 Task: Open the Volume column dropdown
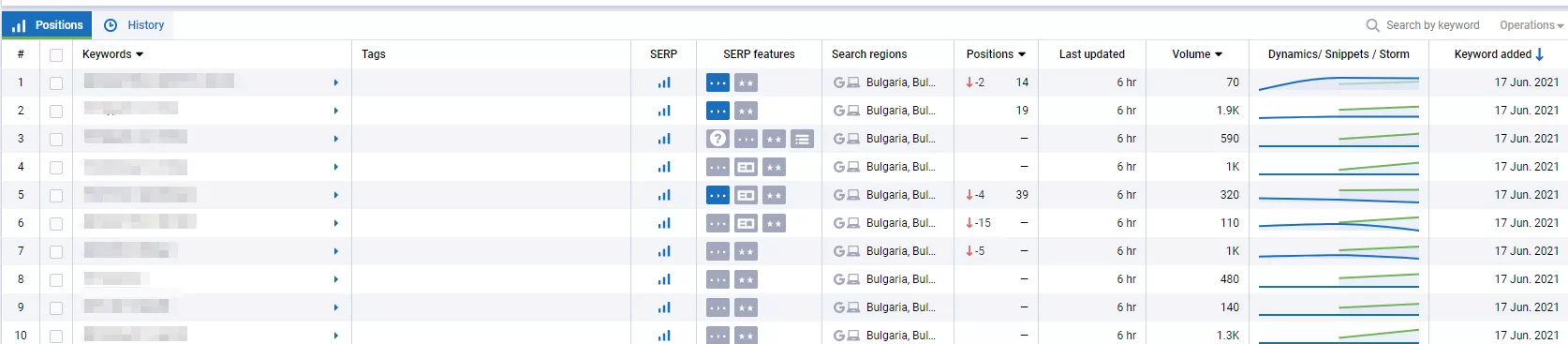pyautogui.click(x=1219, y=54)
